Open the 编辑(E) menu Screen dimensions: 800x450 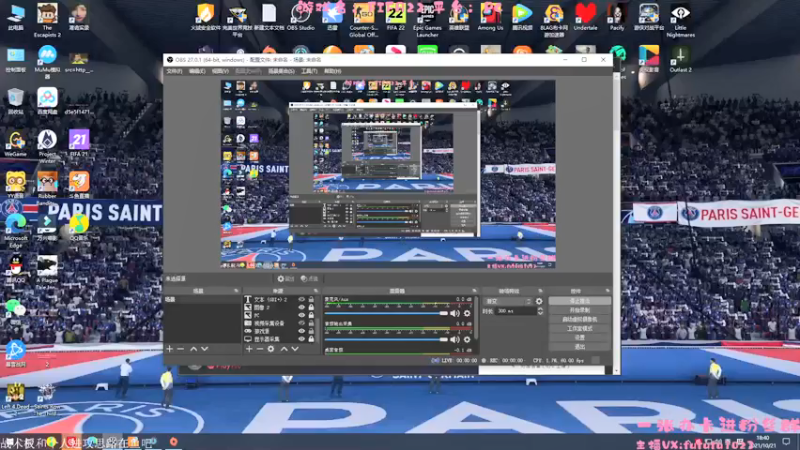click(x=197, y=71)
